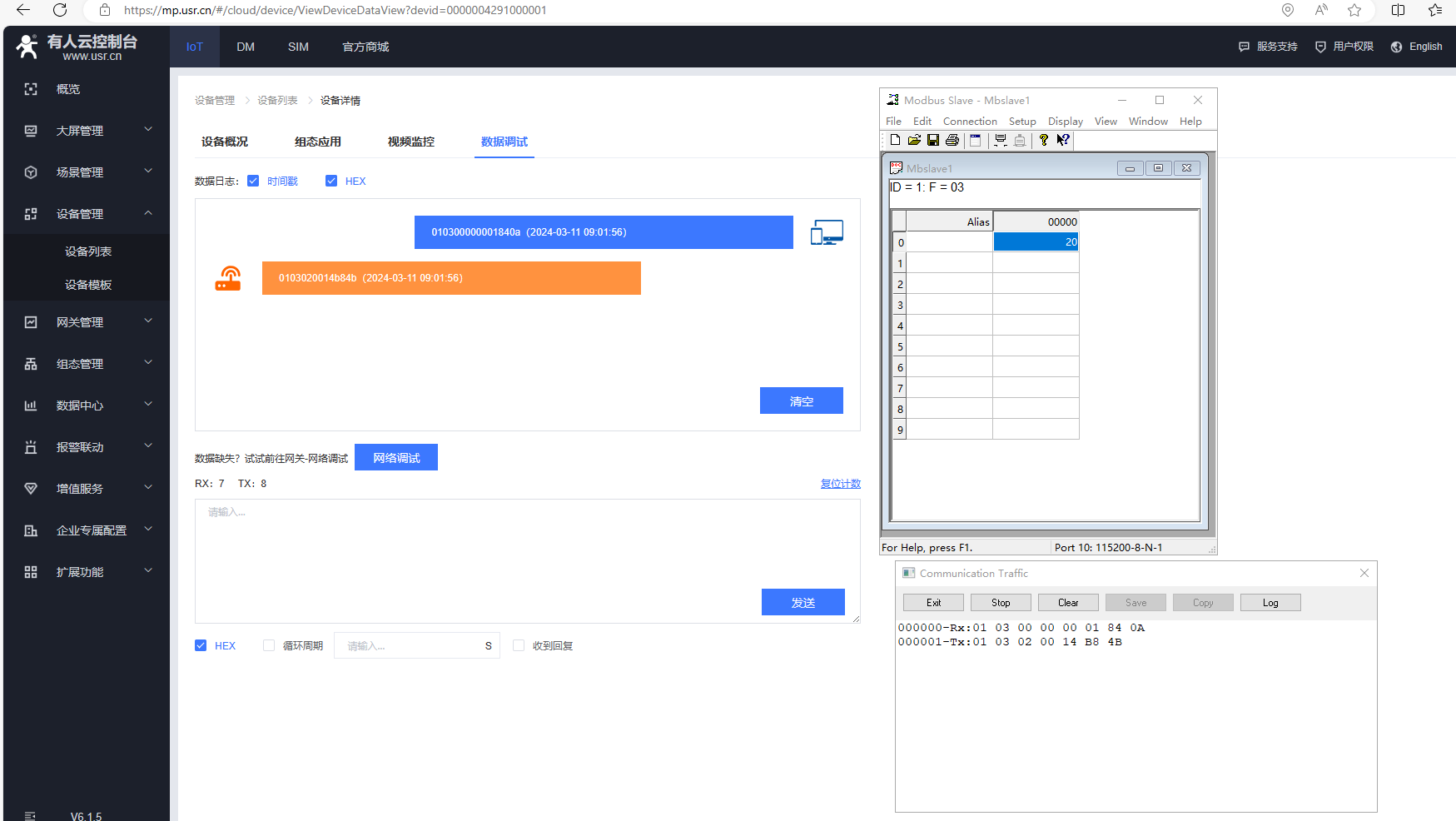Click the Open file icon in Modbus Slave
Image resolution: width=1456 pixels, height=821 pixels.
click(914, 140)
